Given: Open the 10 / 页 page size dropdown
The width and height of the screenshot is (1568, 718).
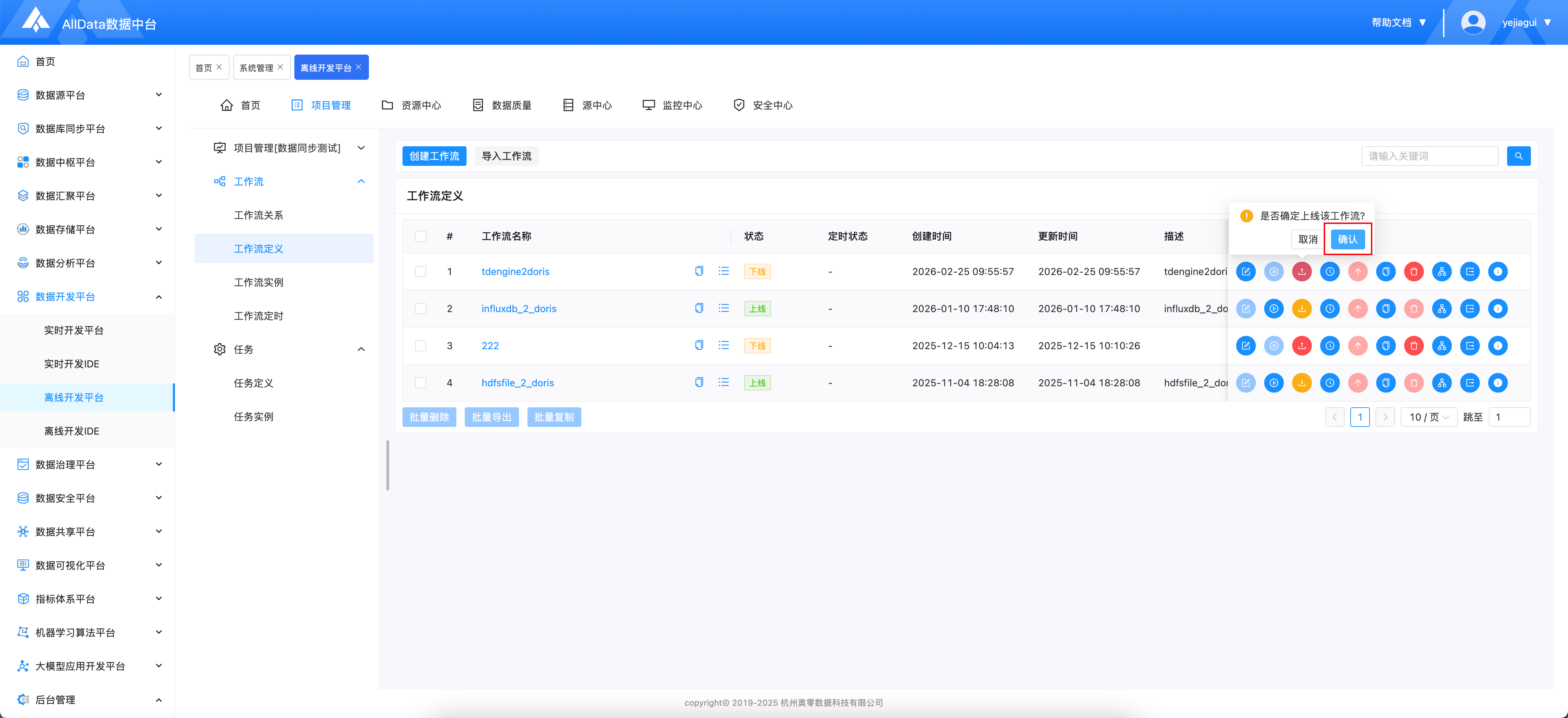Looking at the screenshot, I should point(1428,417).
